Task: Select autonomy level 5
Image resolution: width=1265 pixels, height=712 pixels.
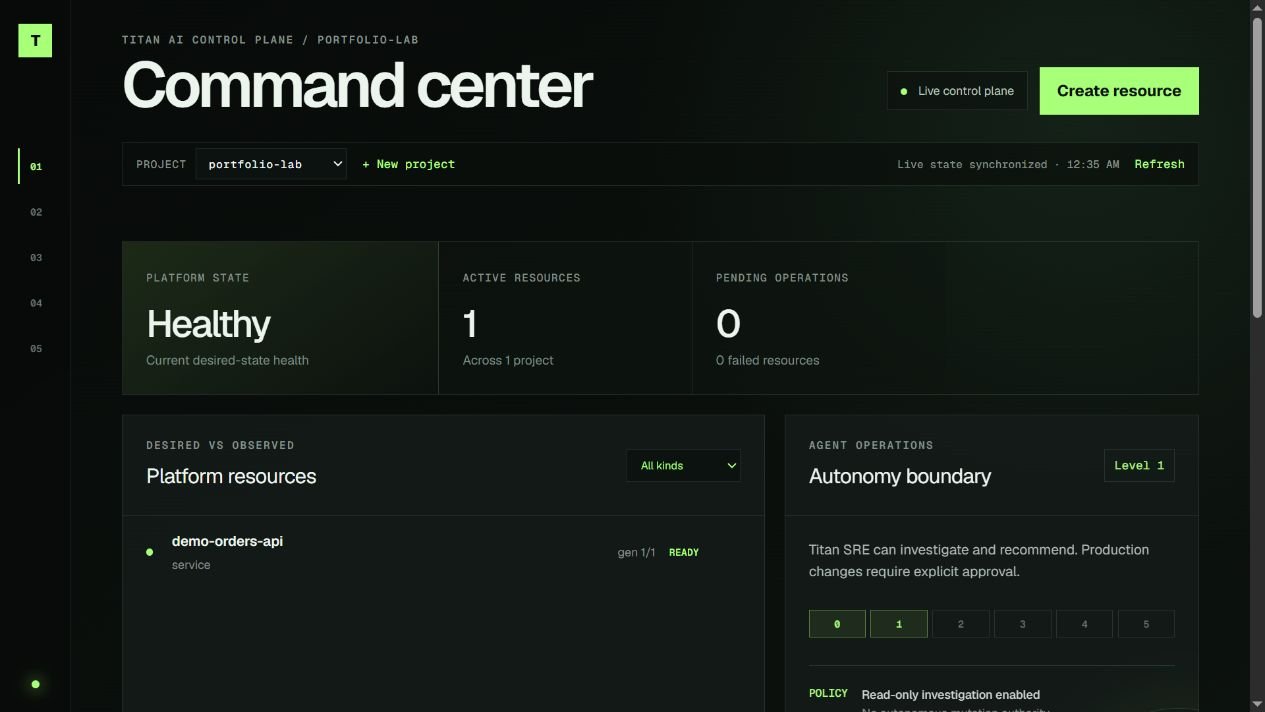Action: (1146, 624)
